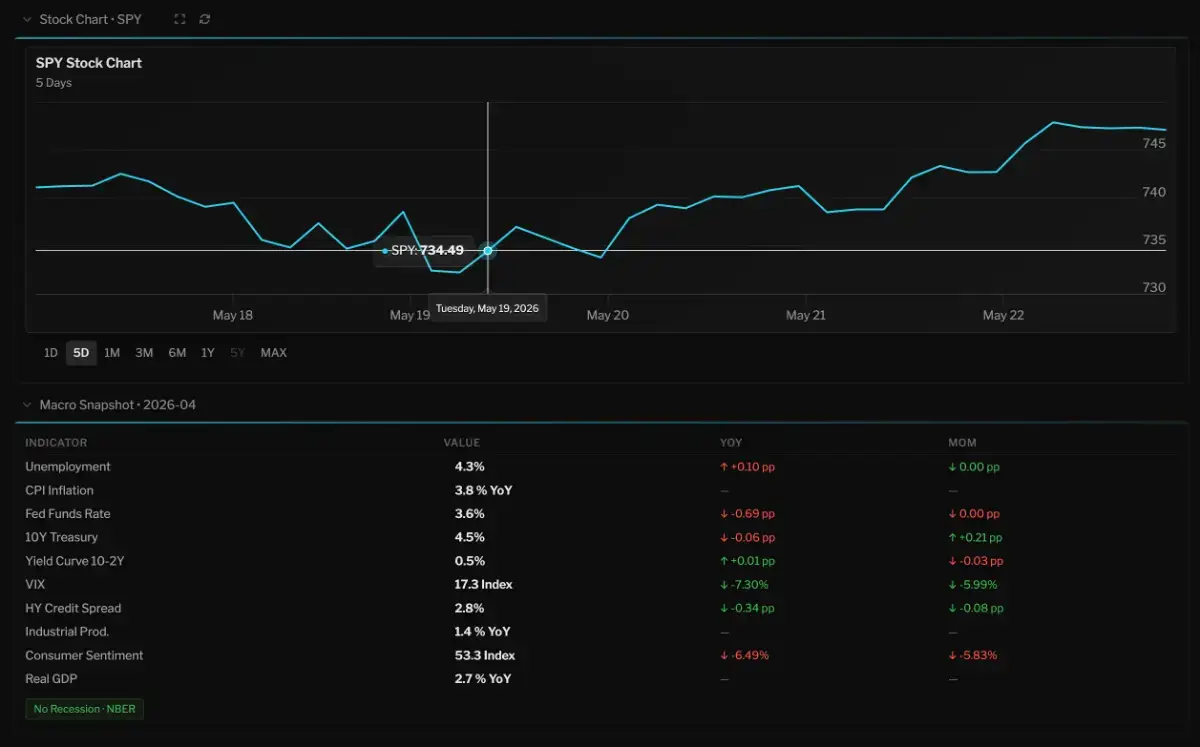Click the 2.7 % YoY GDP value
This screenshot has height=747, width=1200.
[483, 679]
